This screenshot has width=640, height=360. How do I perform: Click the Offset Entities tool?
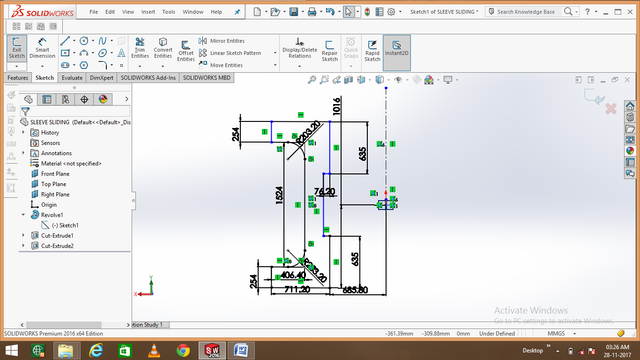(x=186, y=51)
